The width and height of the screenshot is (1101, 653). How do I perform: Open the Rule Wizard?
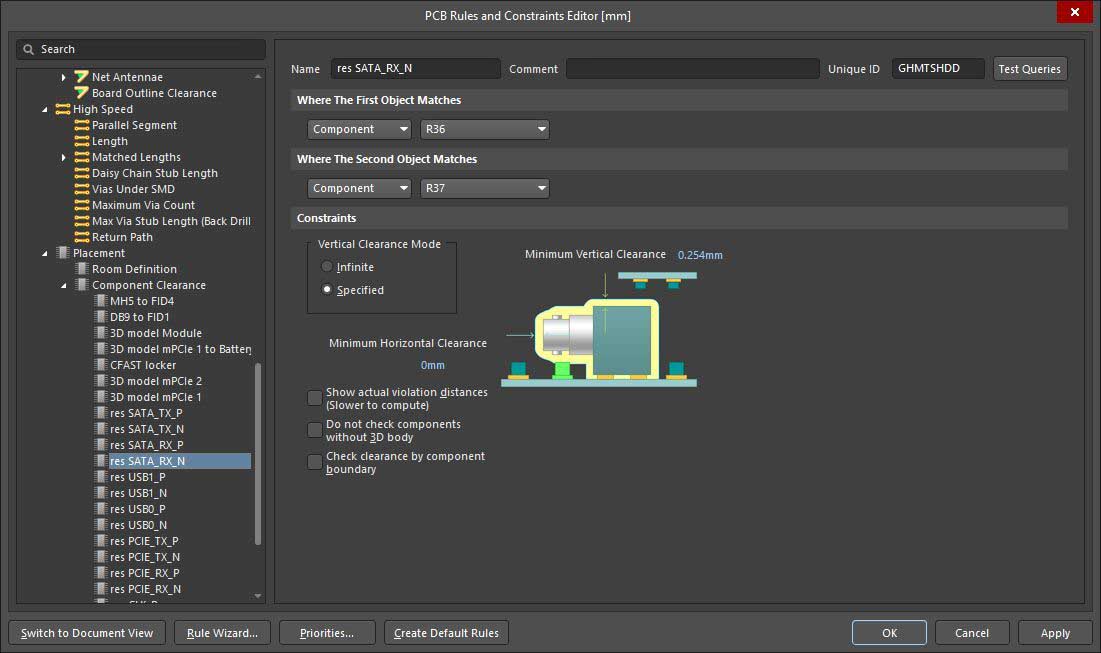[x=222, y=633]
